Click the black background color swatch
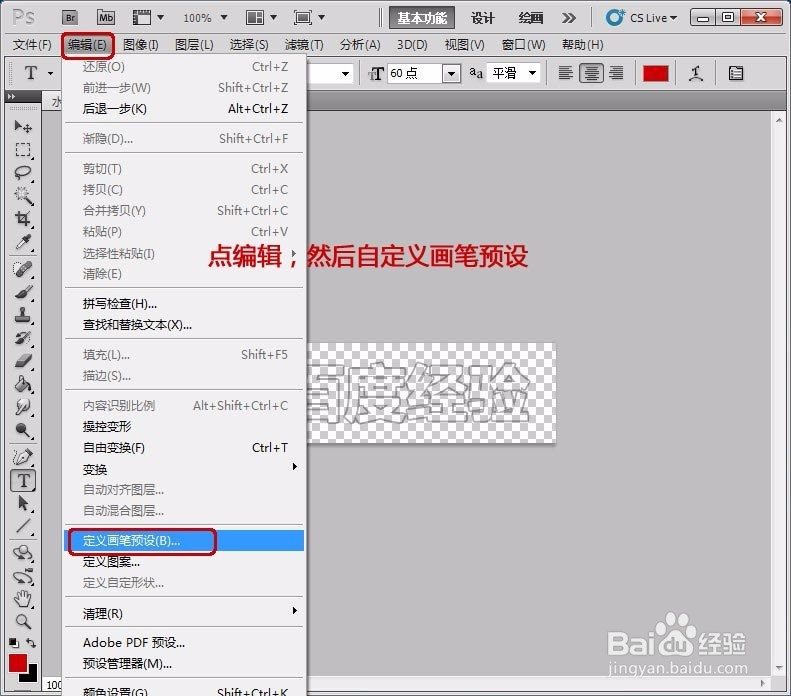Viewport: 791px width, 696px height. coord(31,675)
